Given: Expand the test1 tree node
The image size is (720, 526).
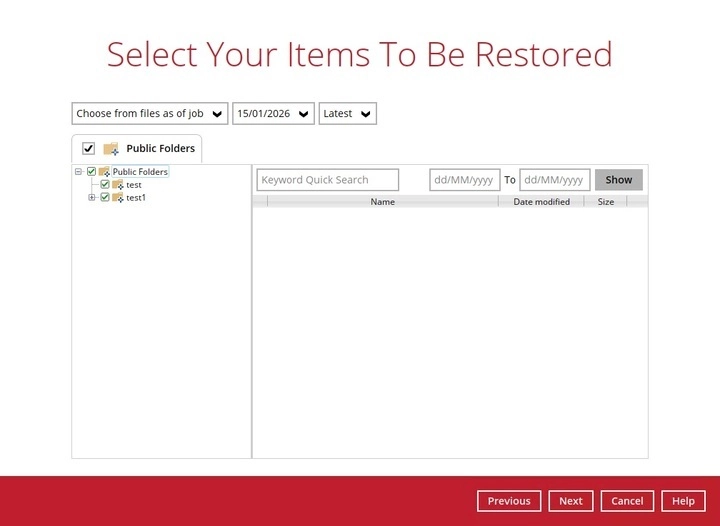Looking at the screenshot, I should click(91, 197).
